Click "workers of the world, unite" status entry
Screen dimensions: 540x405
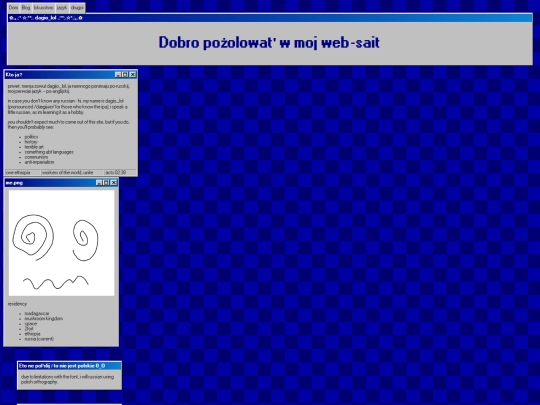[72, 172]
